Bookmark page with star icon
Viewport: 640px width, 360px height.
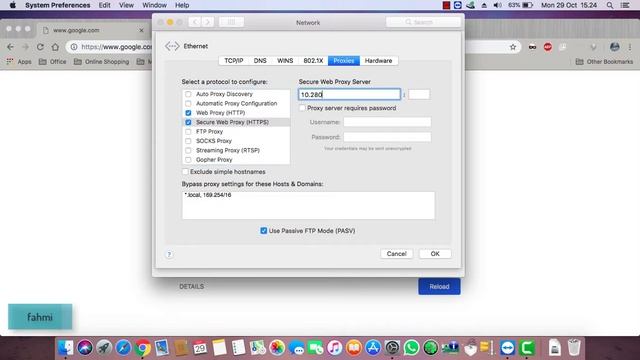pyautogui.click(x=513, y=47)
